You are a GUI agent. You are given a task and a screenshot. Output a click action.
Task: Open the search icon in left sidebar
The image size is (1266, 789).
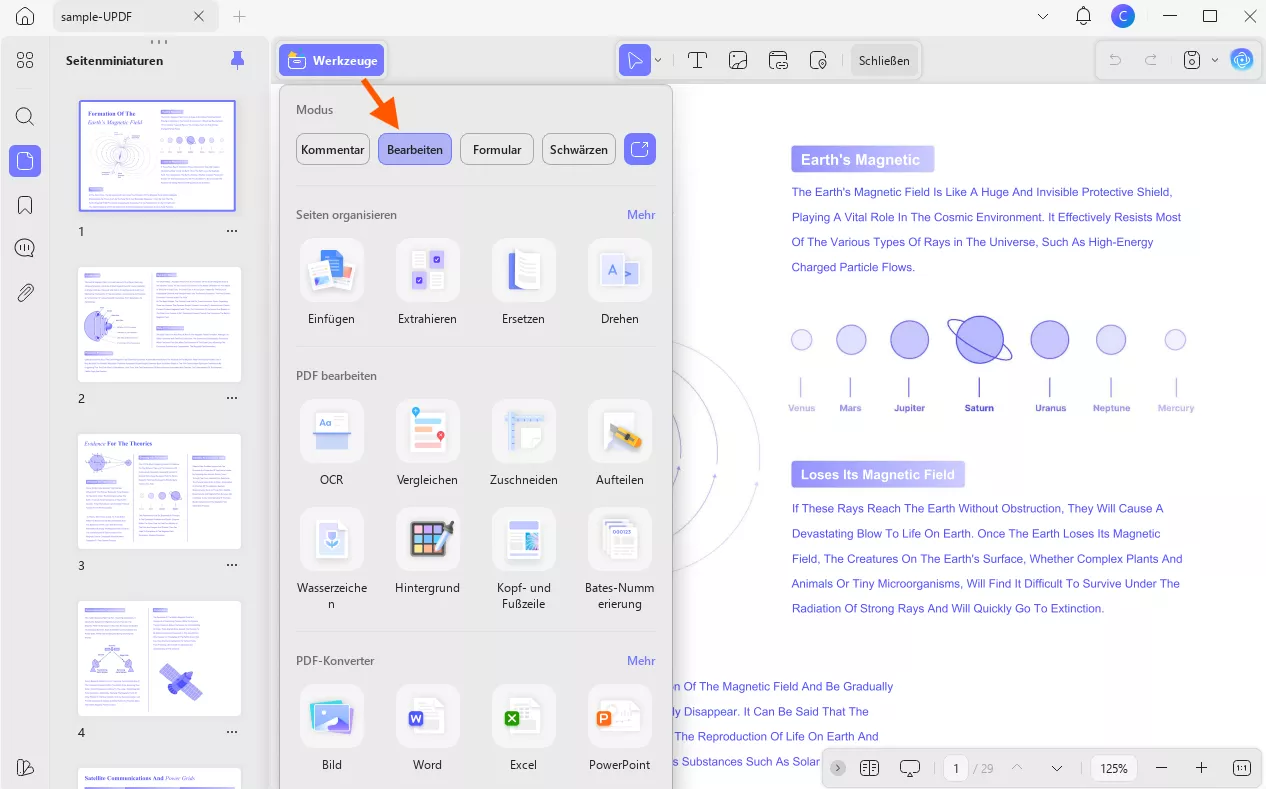click(25, 116)
